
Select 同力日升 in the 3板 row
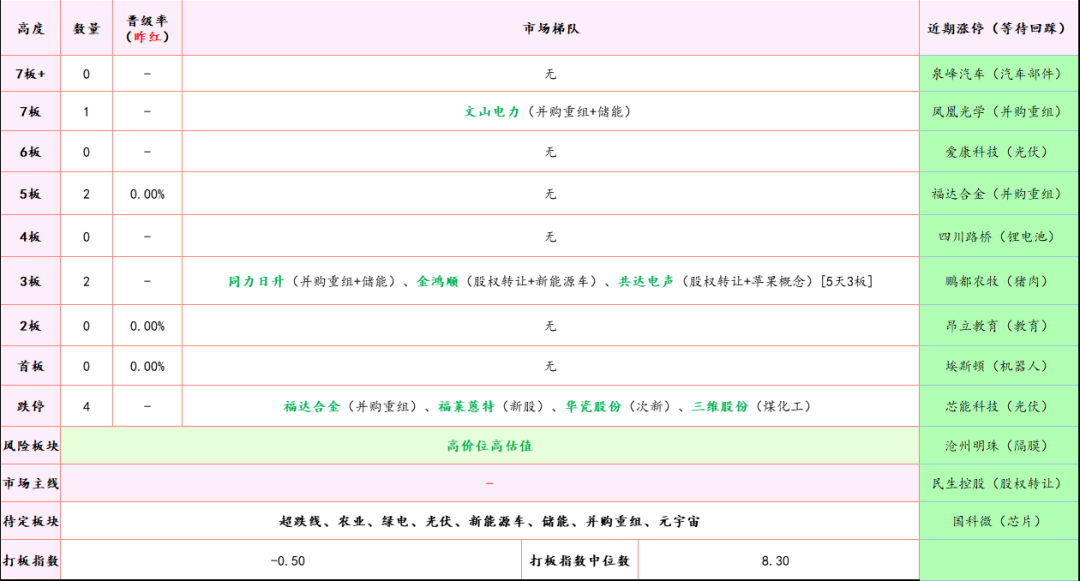click(256, 281)
